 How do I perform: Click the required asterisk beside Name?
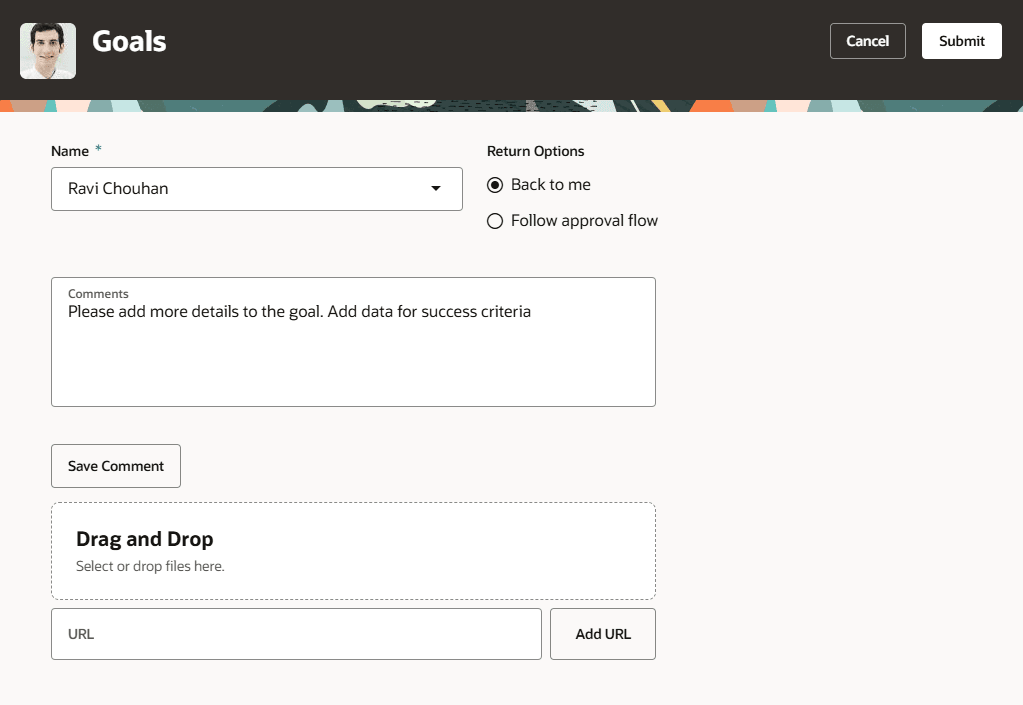(97, 148)
